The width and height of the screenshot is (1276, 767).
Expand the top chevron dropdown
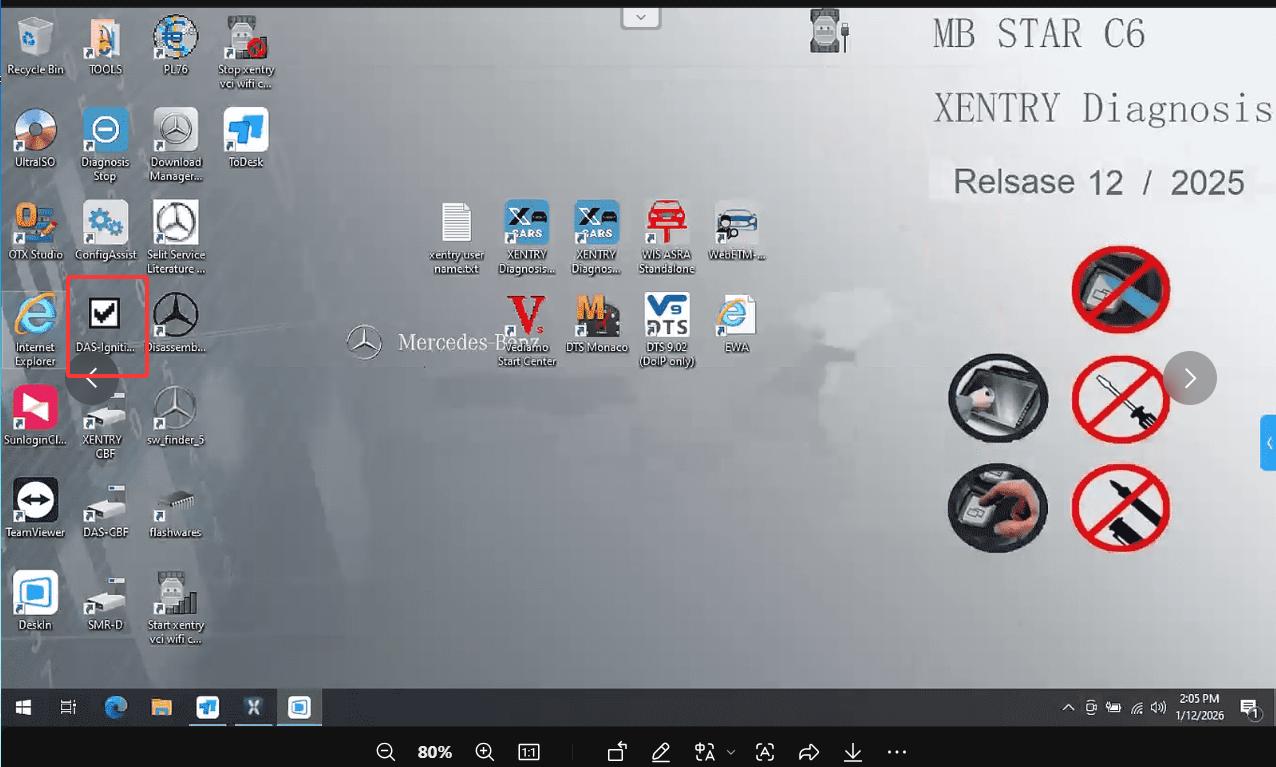(x=641, y=17)
